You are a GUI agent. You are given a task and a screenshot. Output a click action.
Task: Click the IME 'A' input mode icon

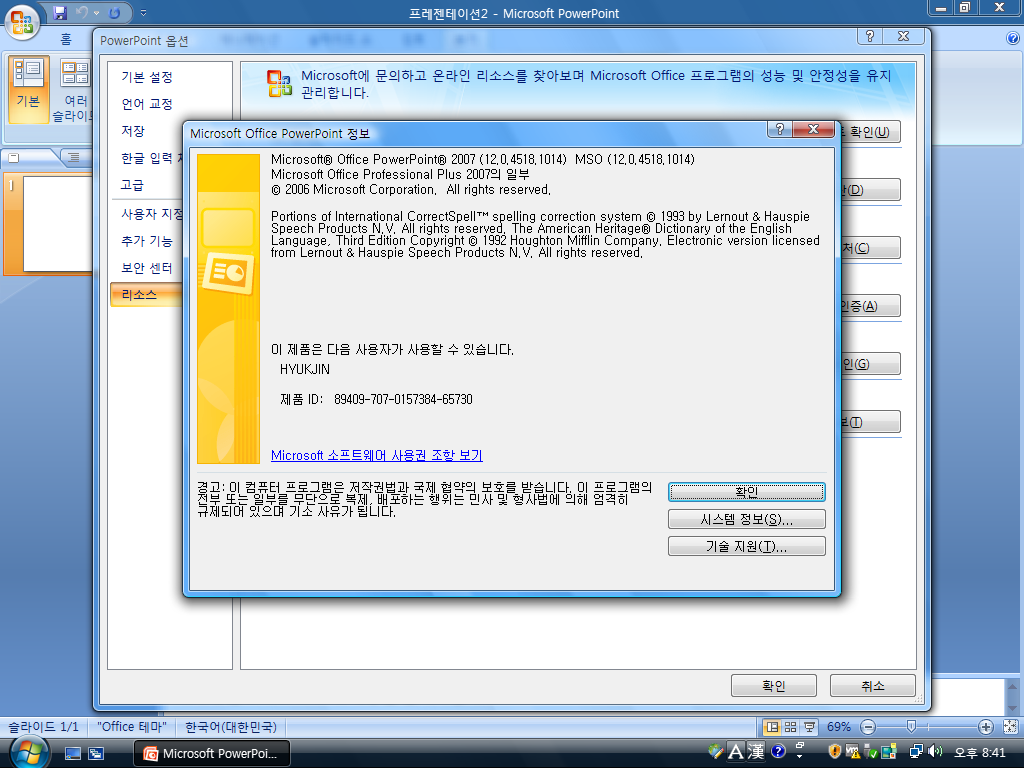[x=736, y=752]
